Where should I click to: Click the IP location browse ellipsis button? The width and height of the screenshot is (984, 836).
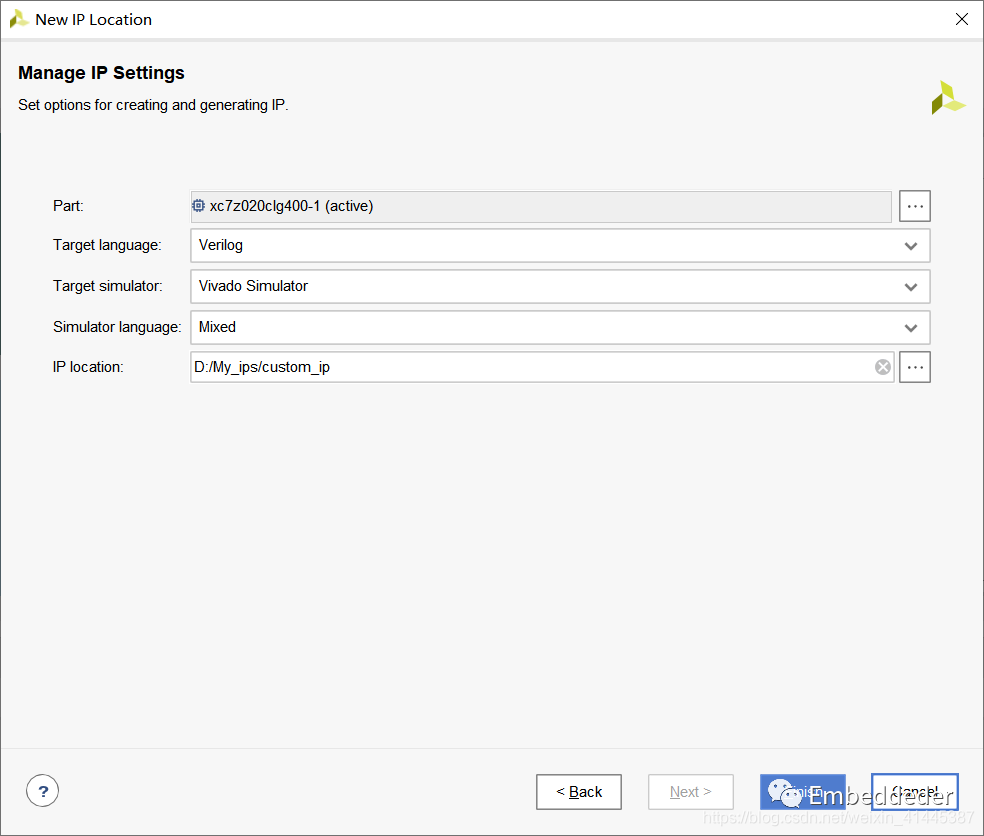tap(914, 367)
